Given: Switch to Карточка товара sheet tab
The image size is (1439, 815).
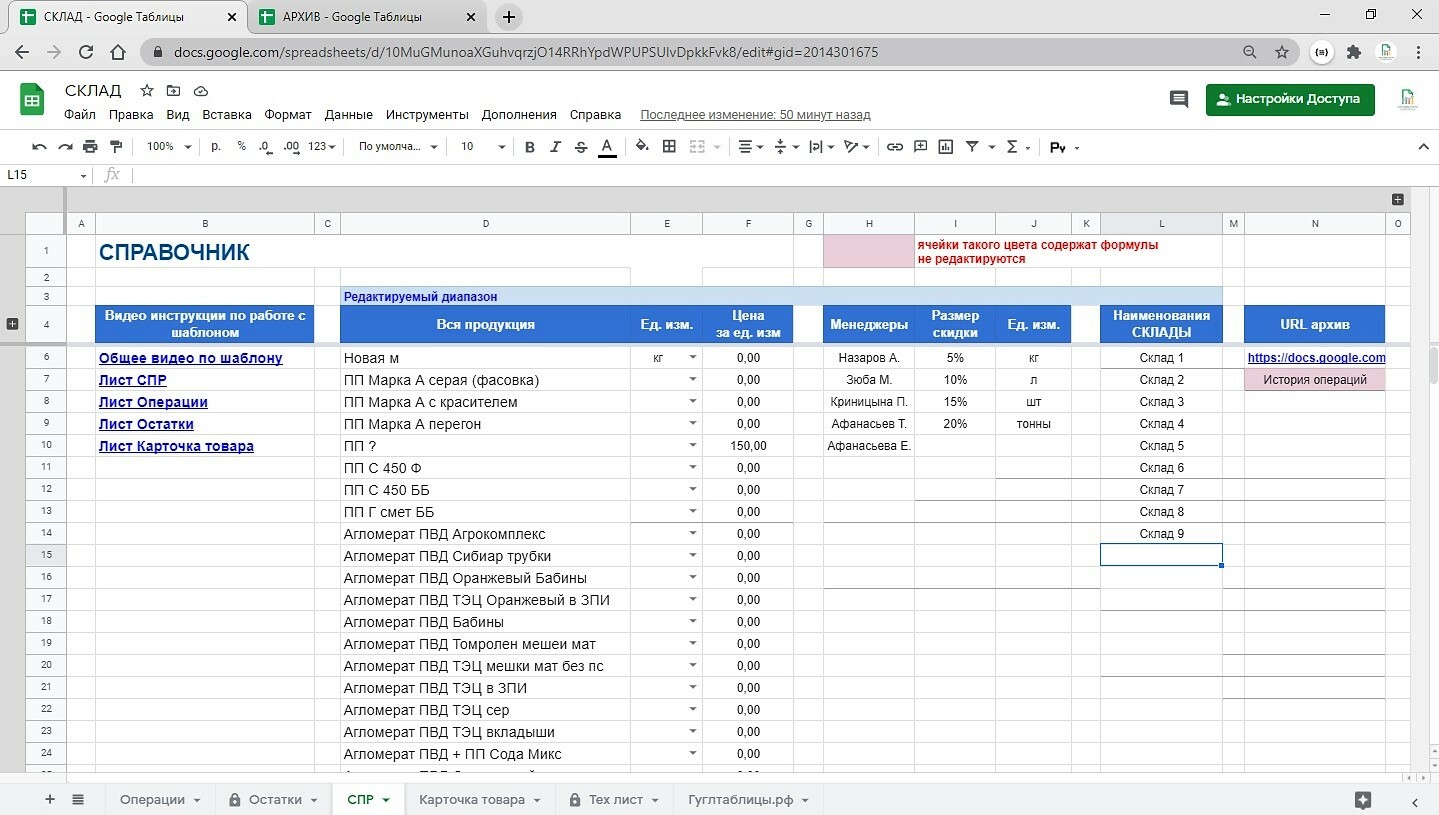Looking at the screenshot, I should 481,800.
